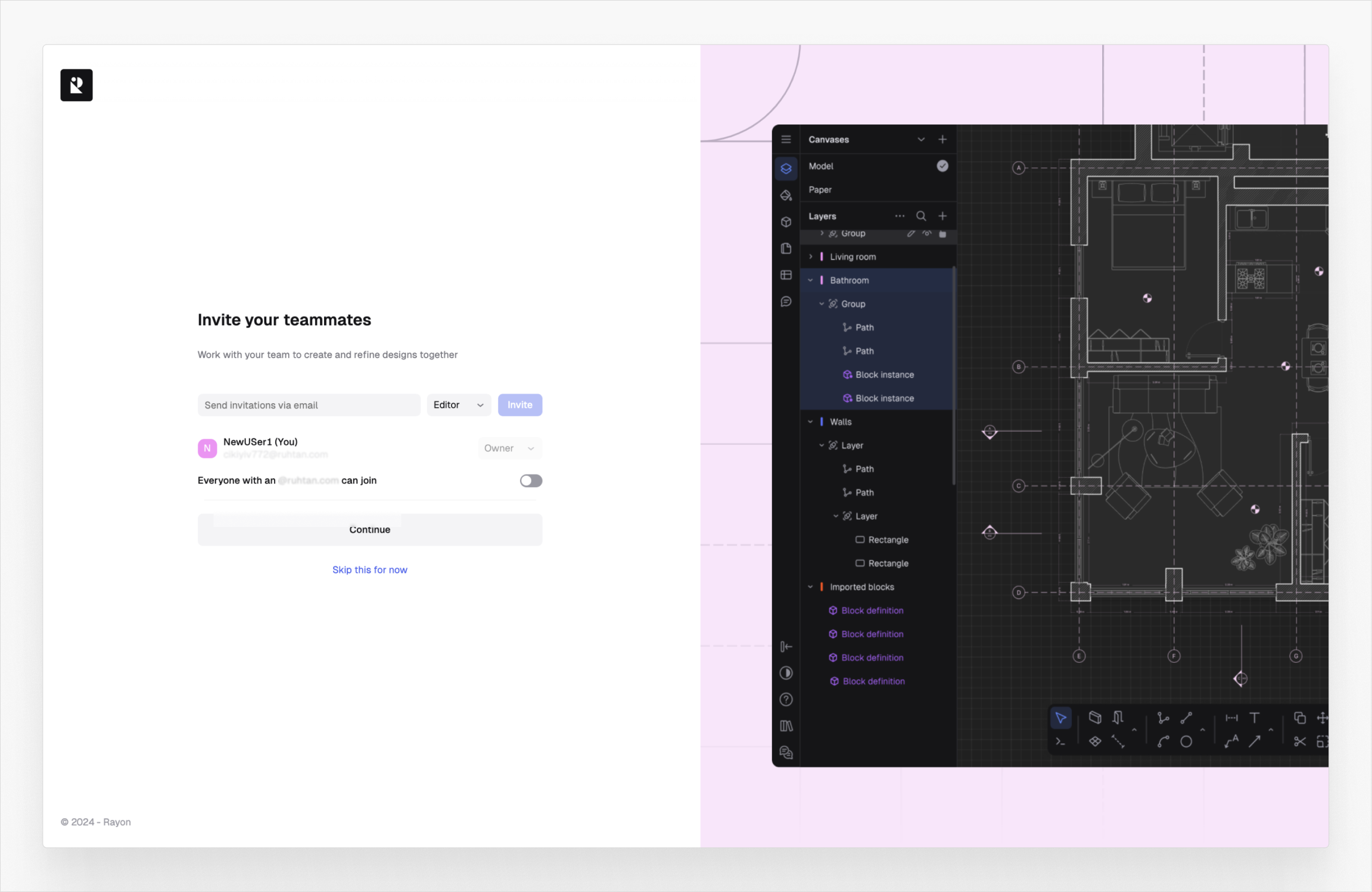Toggle visibility eye on top Group row
Image resolution: width=1372 pixels, height=892 pixels.
click(x=926, y=233)
